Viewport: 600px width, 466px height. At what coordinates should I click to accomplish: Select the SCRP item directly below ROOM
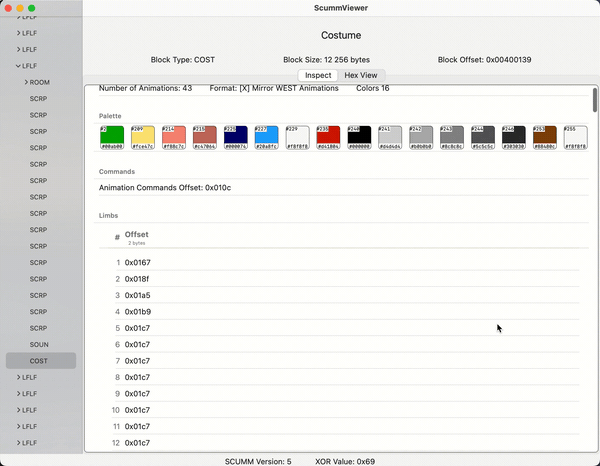38,99
